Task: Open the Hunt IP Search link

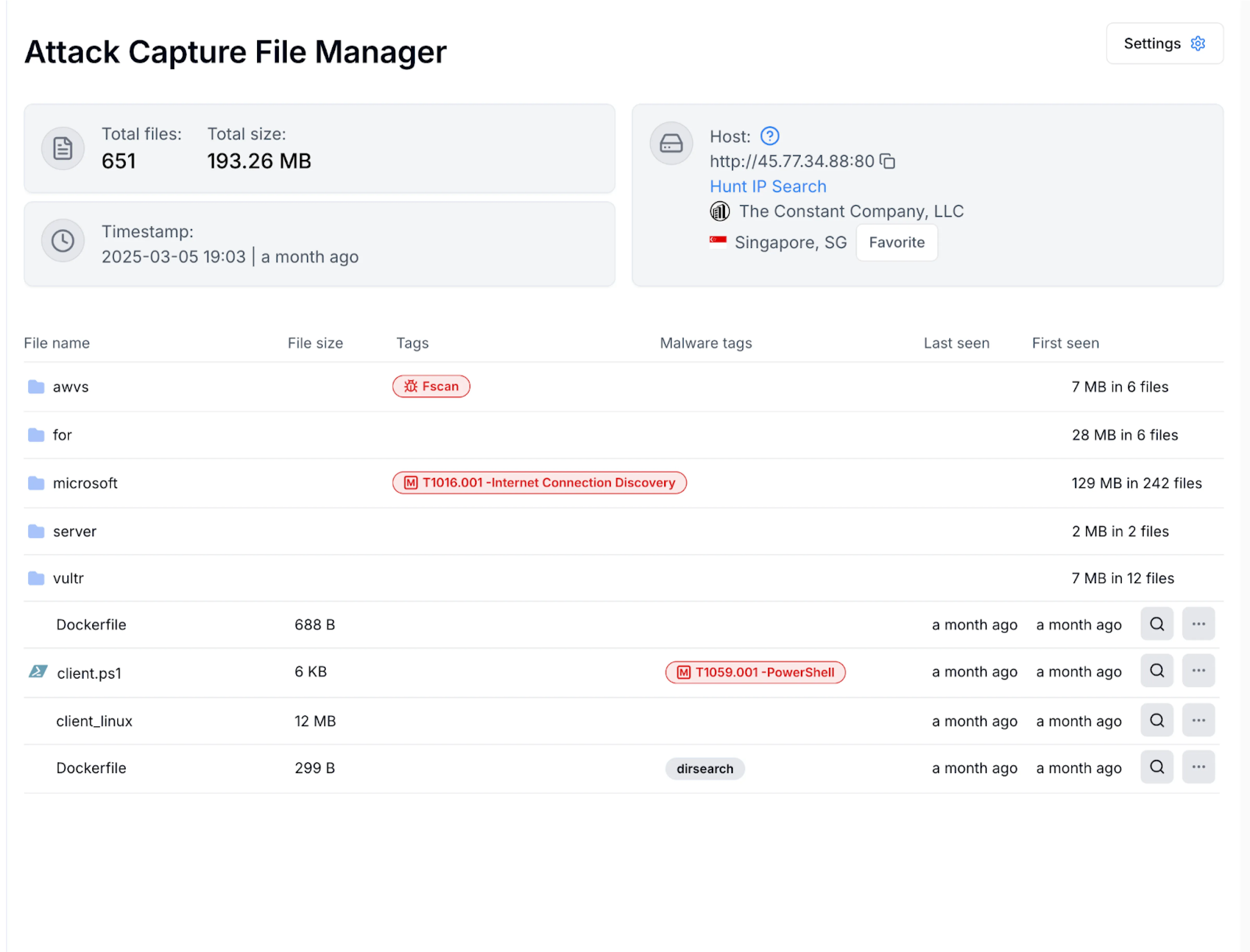Action: (768, 186)
